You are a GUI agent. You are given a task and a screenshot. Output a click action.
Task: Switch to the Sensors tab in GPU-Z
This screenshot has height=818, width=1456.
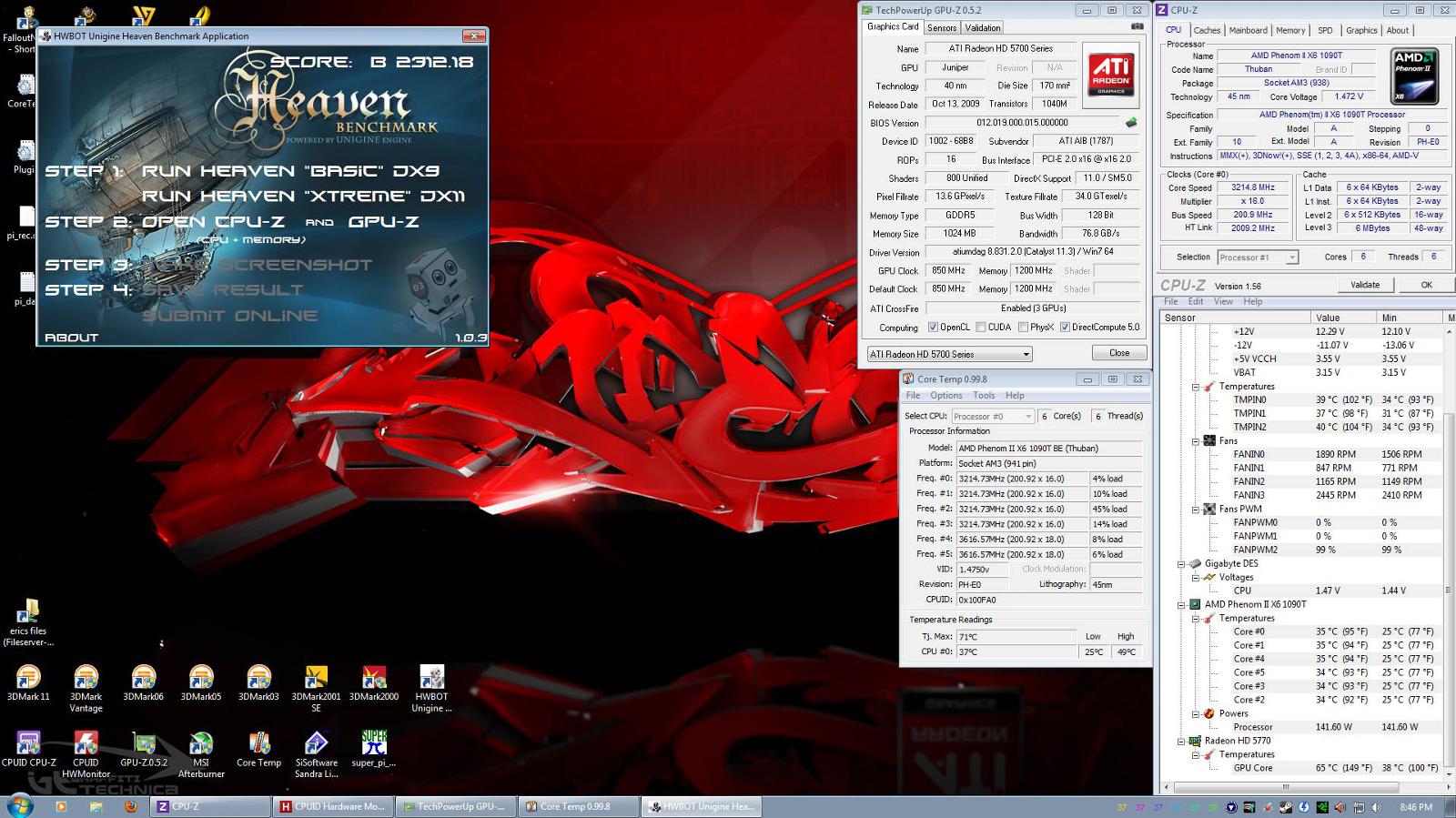point(942,28)
